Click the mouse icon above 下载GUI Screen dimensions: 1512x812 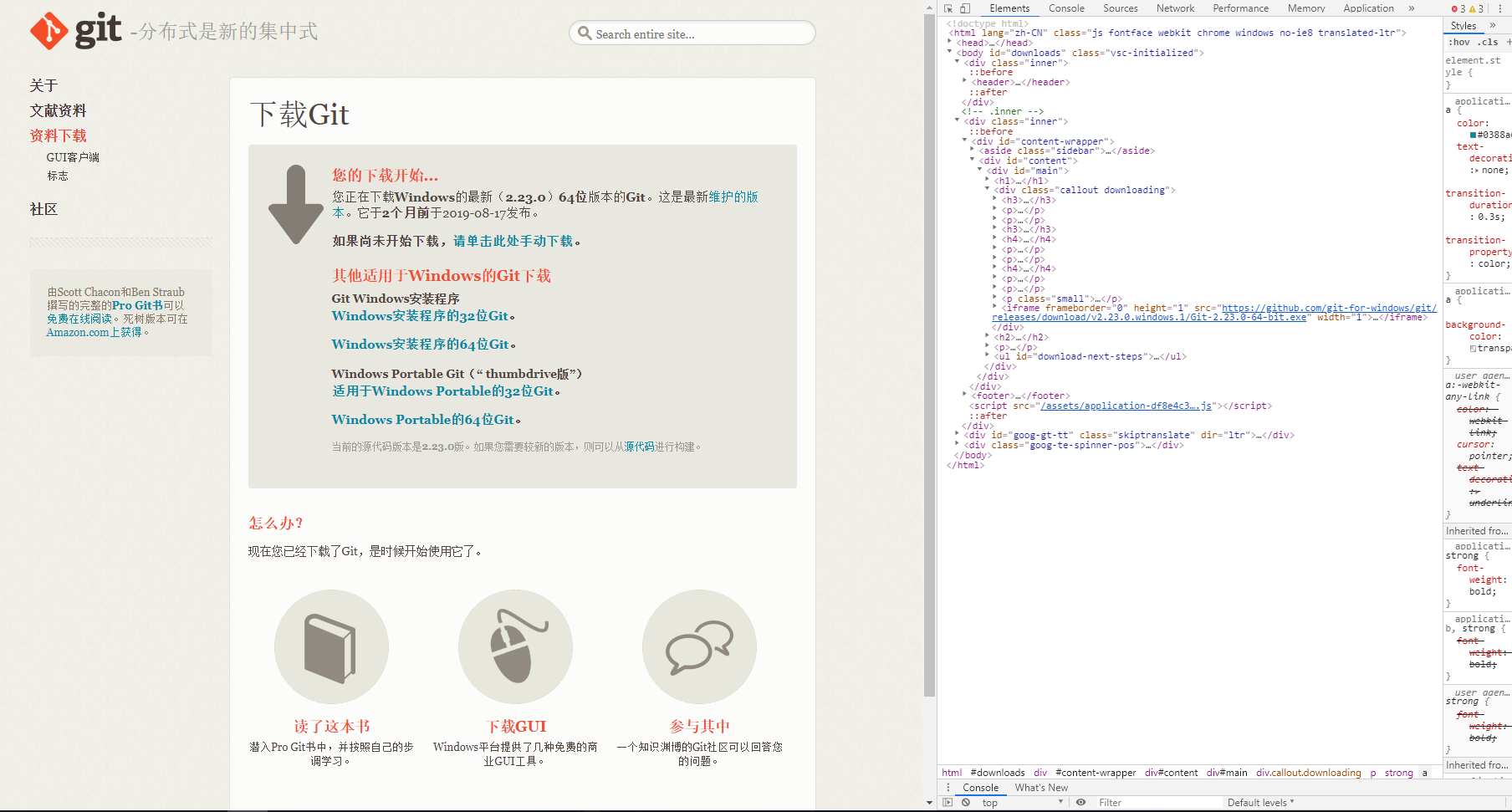pyautogui.click(x=515, y=647)
